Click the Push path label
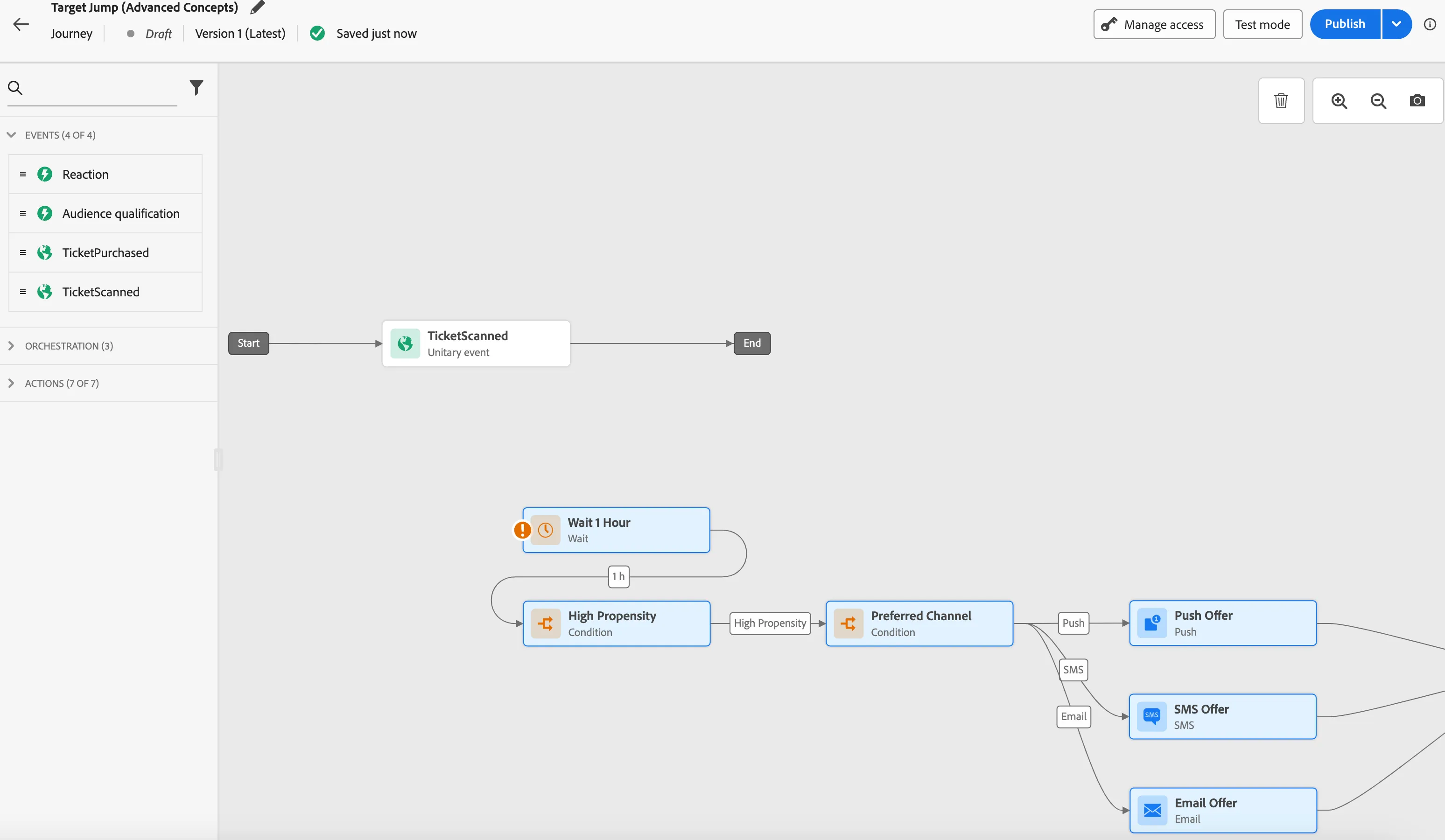Viewport: 1445px width, 840px height. tap(1073, 623)
